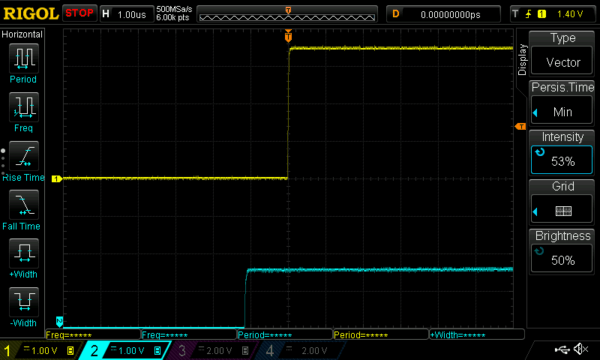Toggle channel 2 on the bottom bar
The height and width of the screenshot is (360, 600).
126,350
